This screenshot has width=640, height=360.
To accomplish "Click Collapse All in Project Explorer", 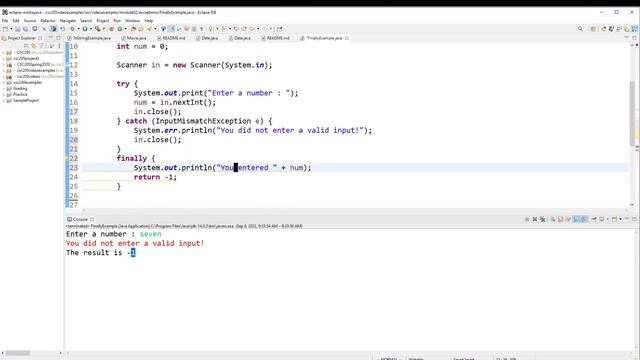I will click(27, 46).
